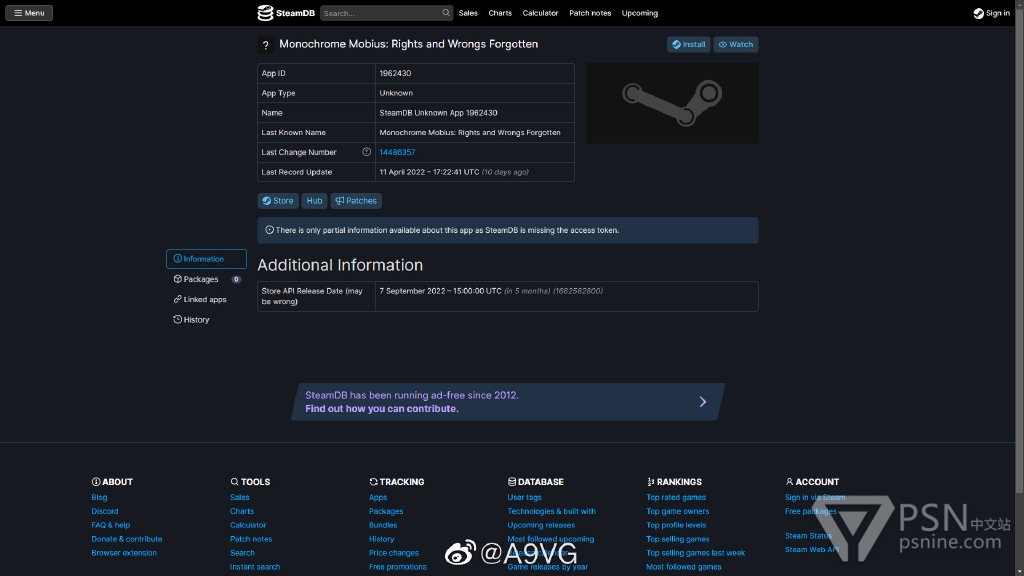
Task: Open the Store button
Action: (278, 201)
